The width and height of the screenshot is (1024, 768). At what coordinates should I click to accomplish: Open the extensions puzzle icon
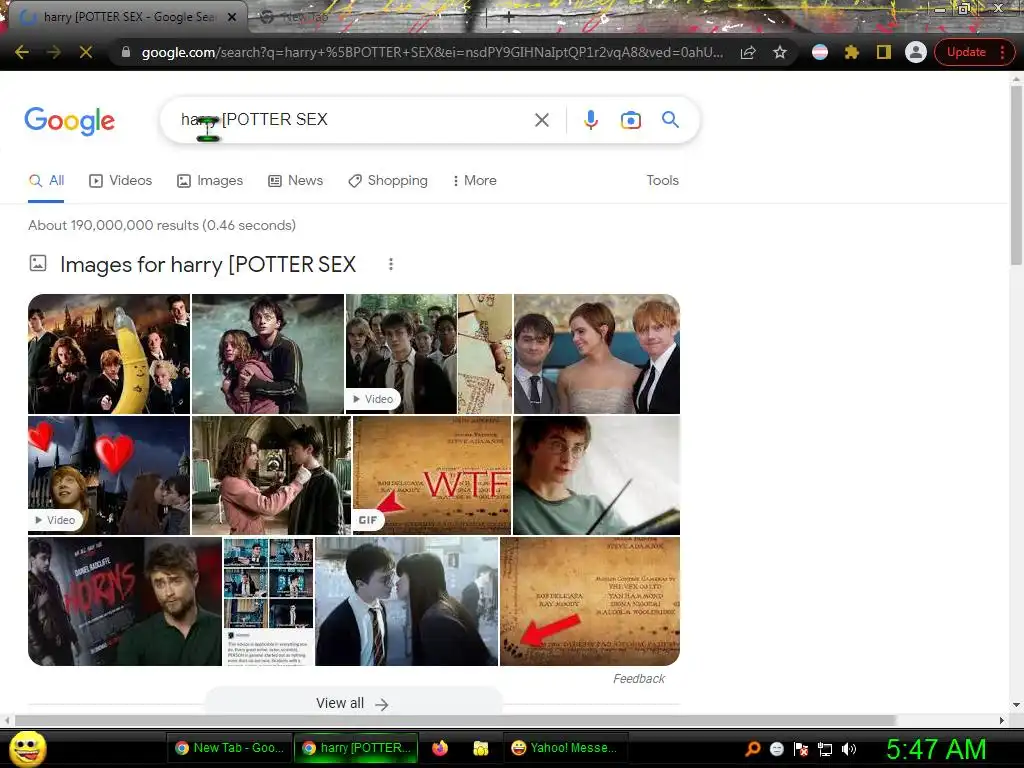tap(852, 52)
